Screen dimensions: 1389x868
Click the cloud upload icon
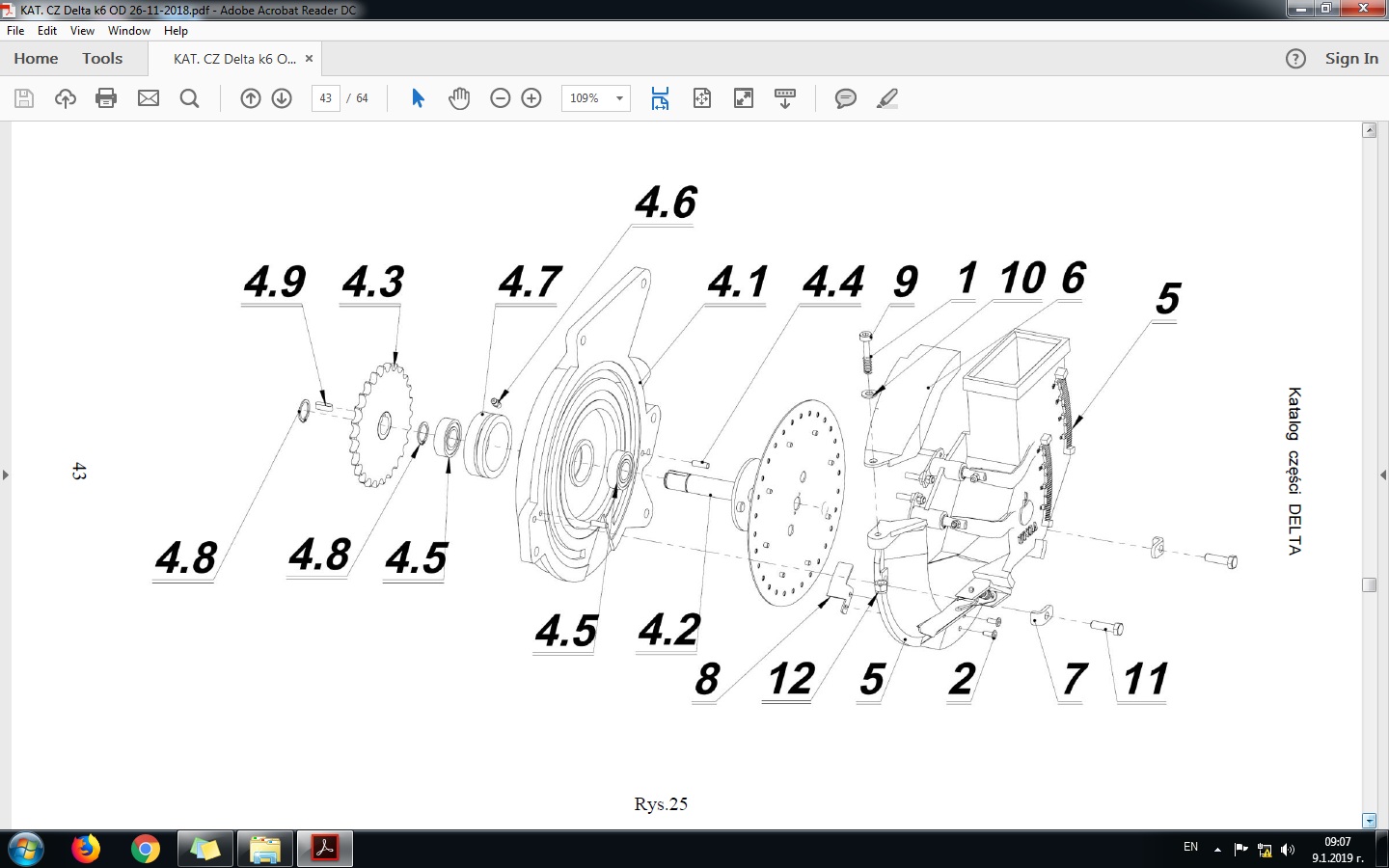66,98
